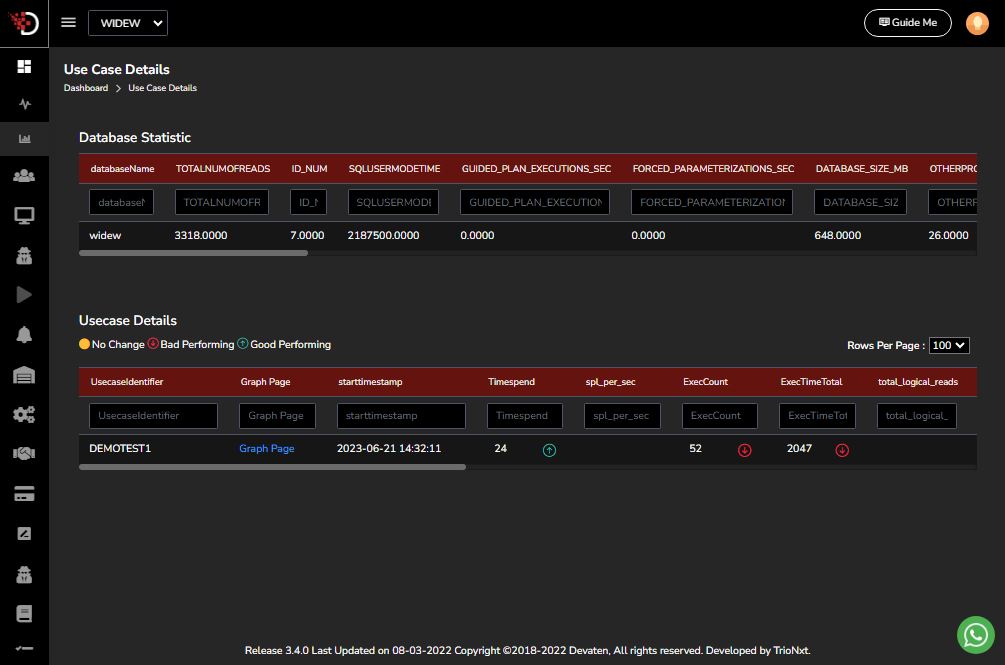This screenshot has height=665, width=1005.
Task: Open the Graph Page link for DEMOTEST1
Action: (x=267, y=448)
